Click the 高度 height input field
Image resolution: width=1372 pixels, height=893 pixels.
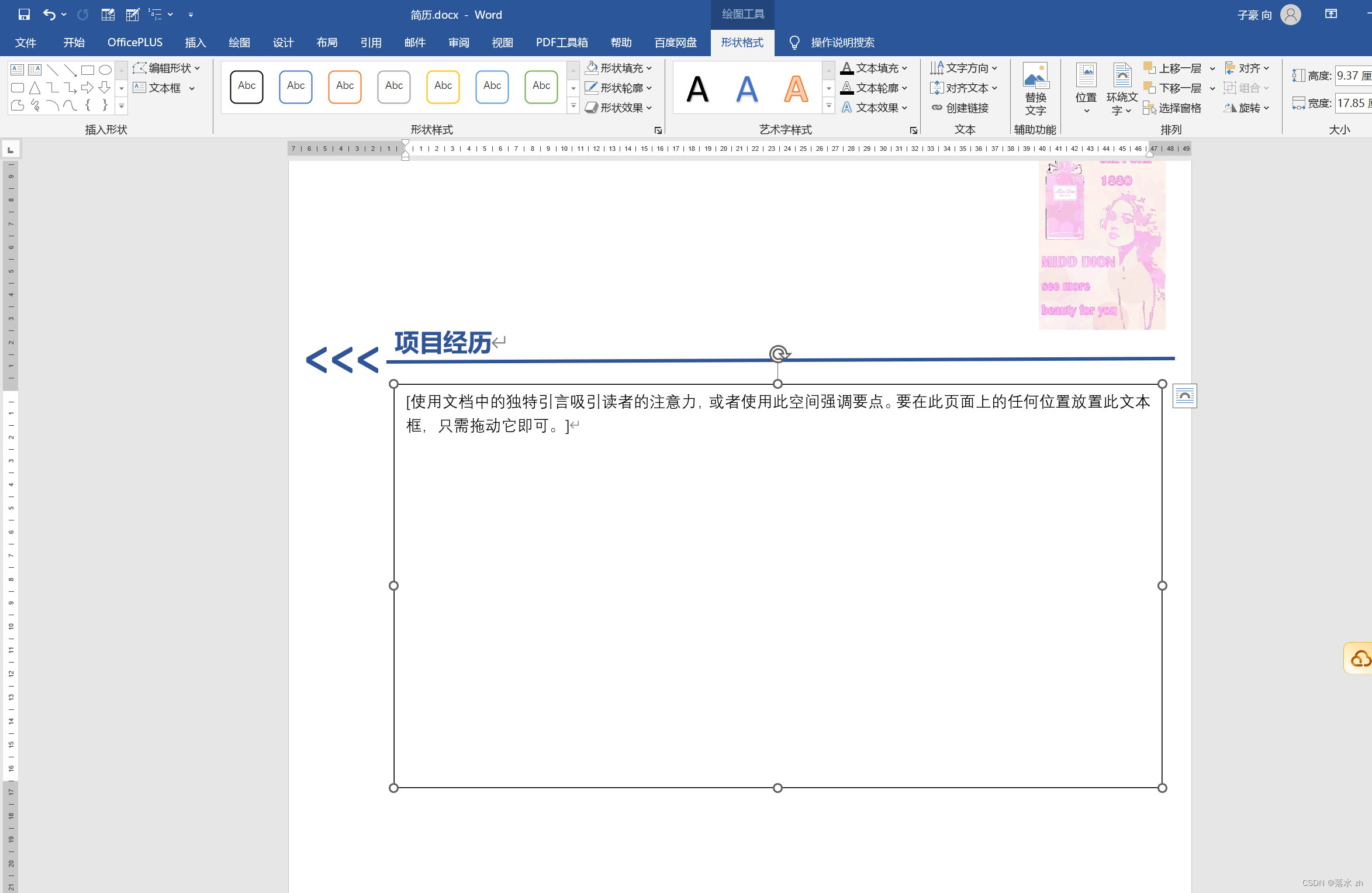[1353, 75]
